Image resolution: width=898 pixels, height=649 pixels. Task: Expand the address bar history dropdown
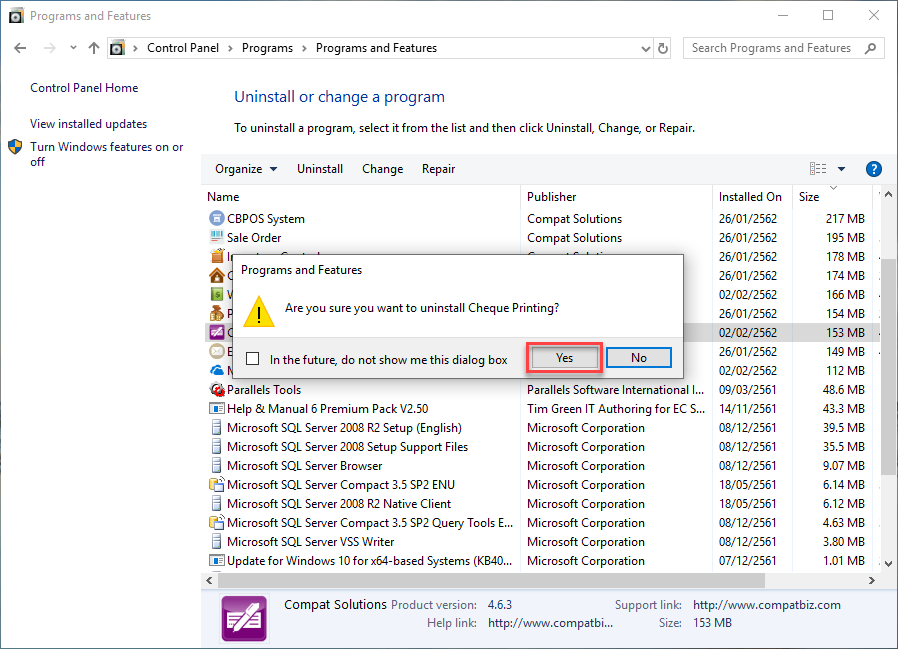coord(645,49)
